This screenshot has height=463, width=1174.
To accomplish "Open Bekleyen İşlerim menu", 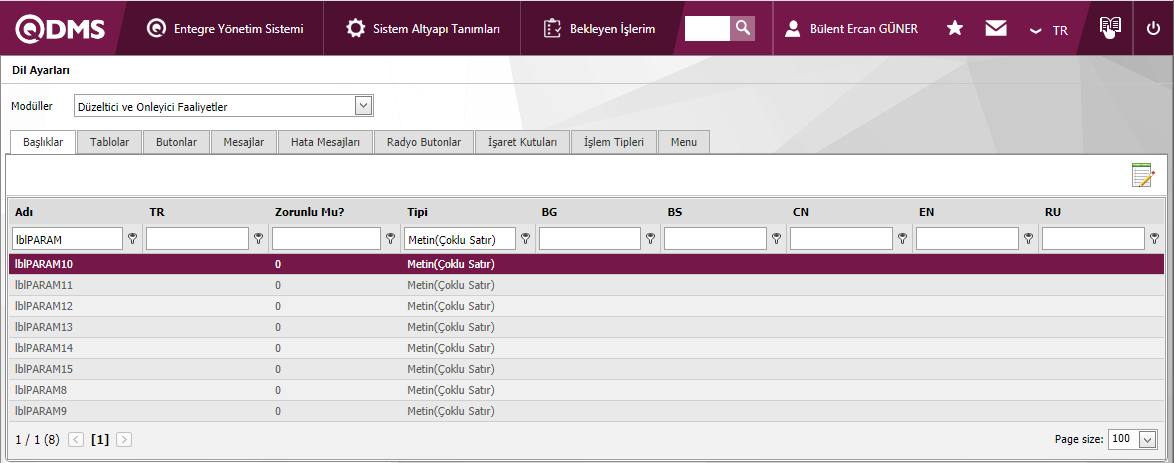I will (x=599, y=29).
